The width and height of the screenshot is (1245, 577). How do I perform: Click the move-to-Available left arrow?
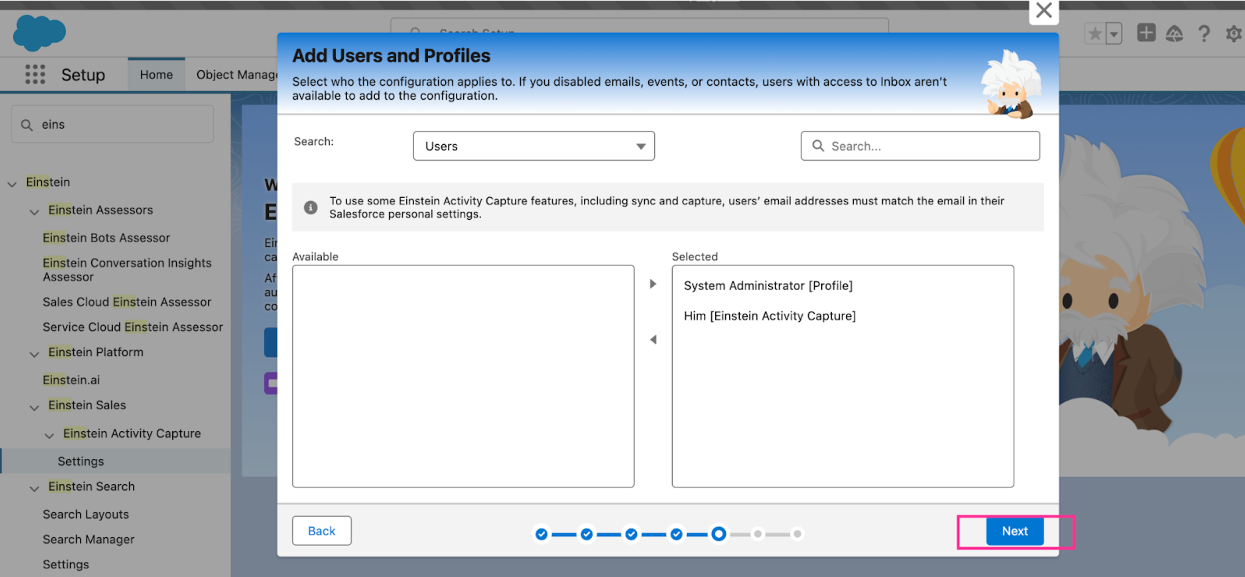click(653, 340)
